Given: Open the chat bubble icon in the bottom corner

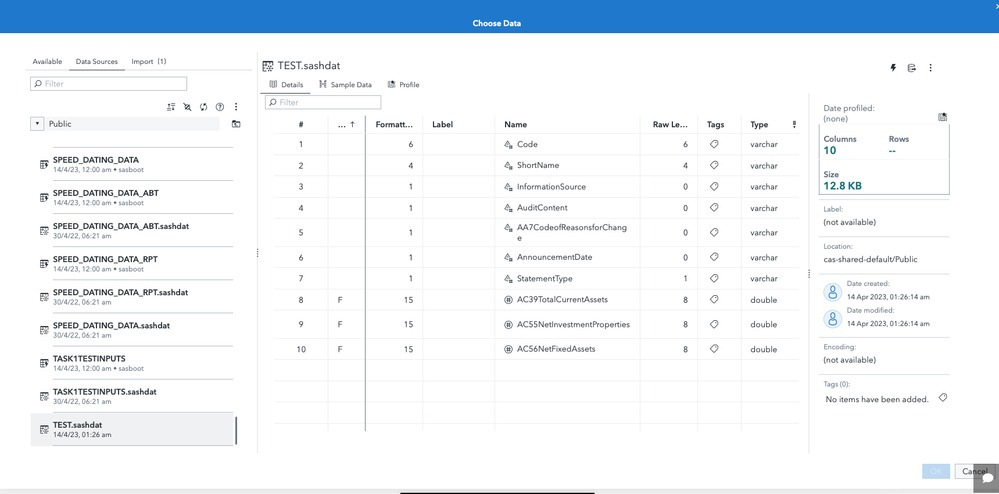Looking at the screenshot, I should coord(987,477).
